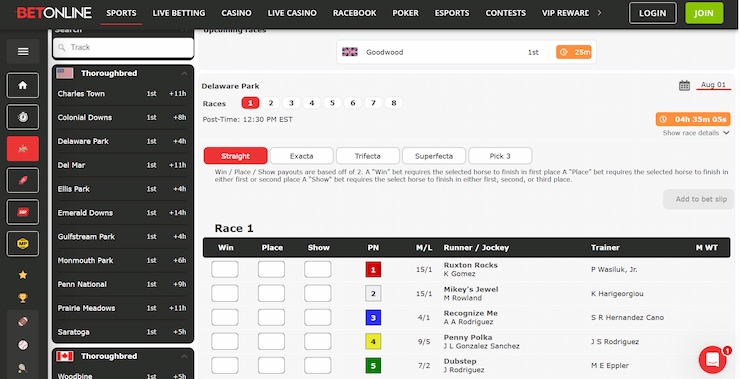
Task: Select the Straight bet tab
Action: click(235, 156)
